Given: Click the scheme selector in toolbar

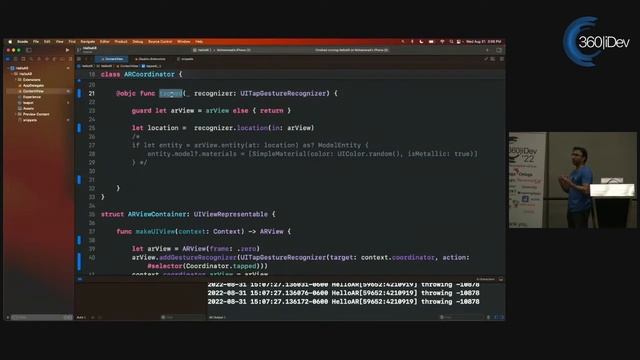Looking at the screenshot, I should (202, 50).
